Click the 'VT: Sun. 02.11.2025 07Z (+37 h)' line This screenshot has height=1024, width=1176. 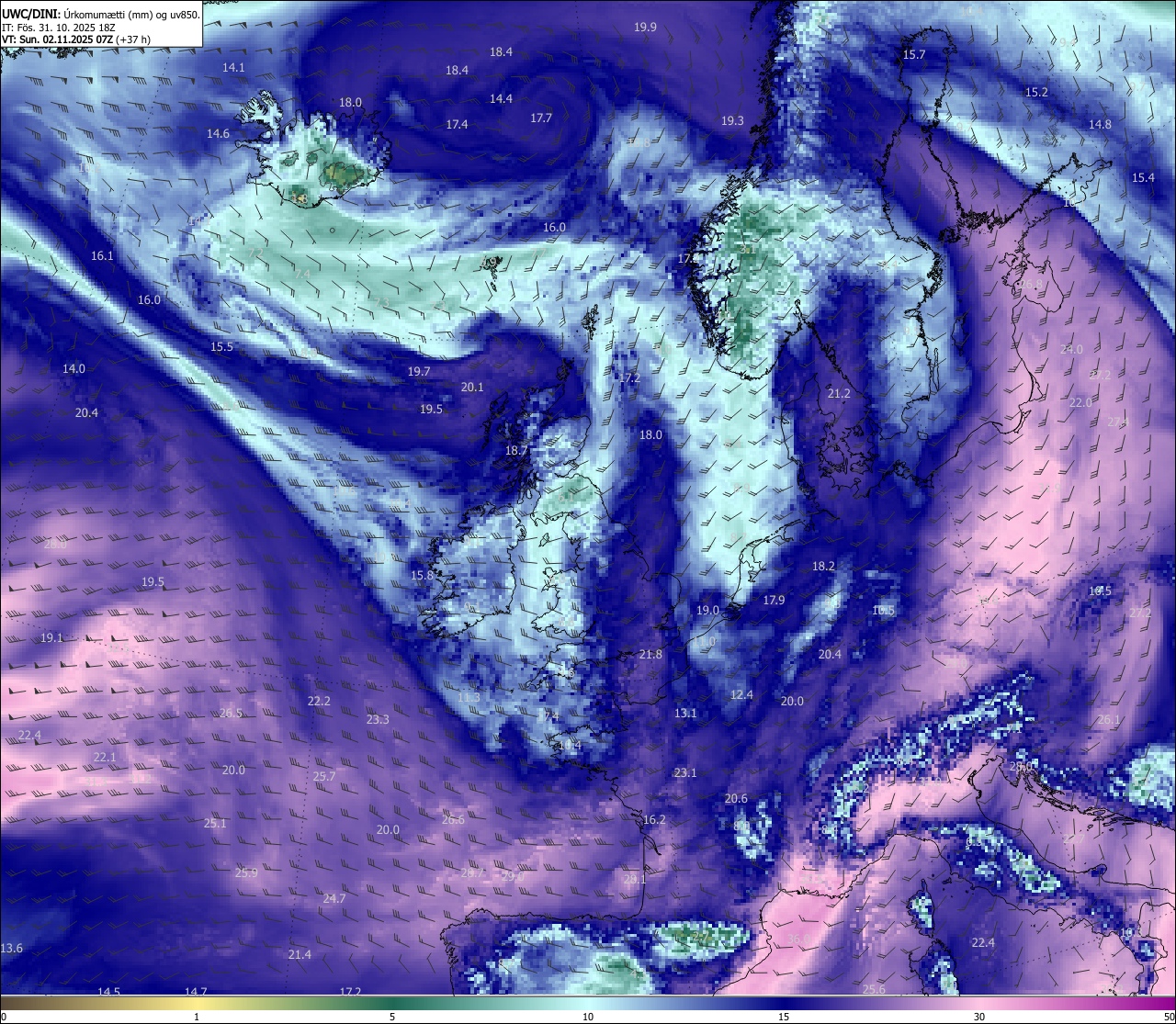77,39
